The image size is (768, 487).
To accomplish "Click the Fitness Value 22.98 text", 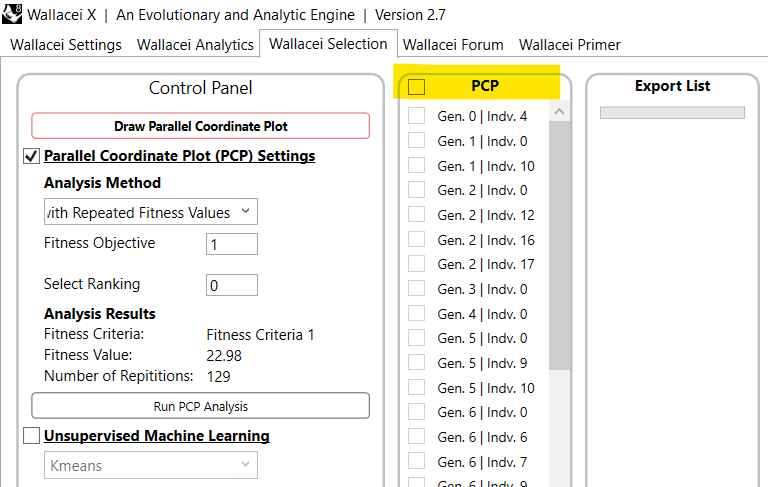I will [x=224, y=356].
